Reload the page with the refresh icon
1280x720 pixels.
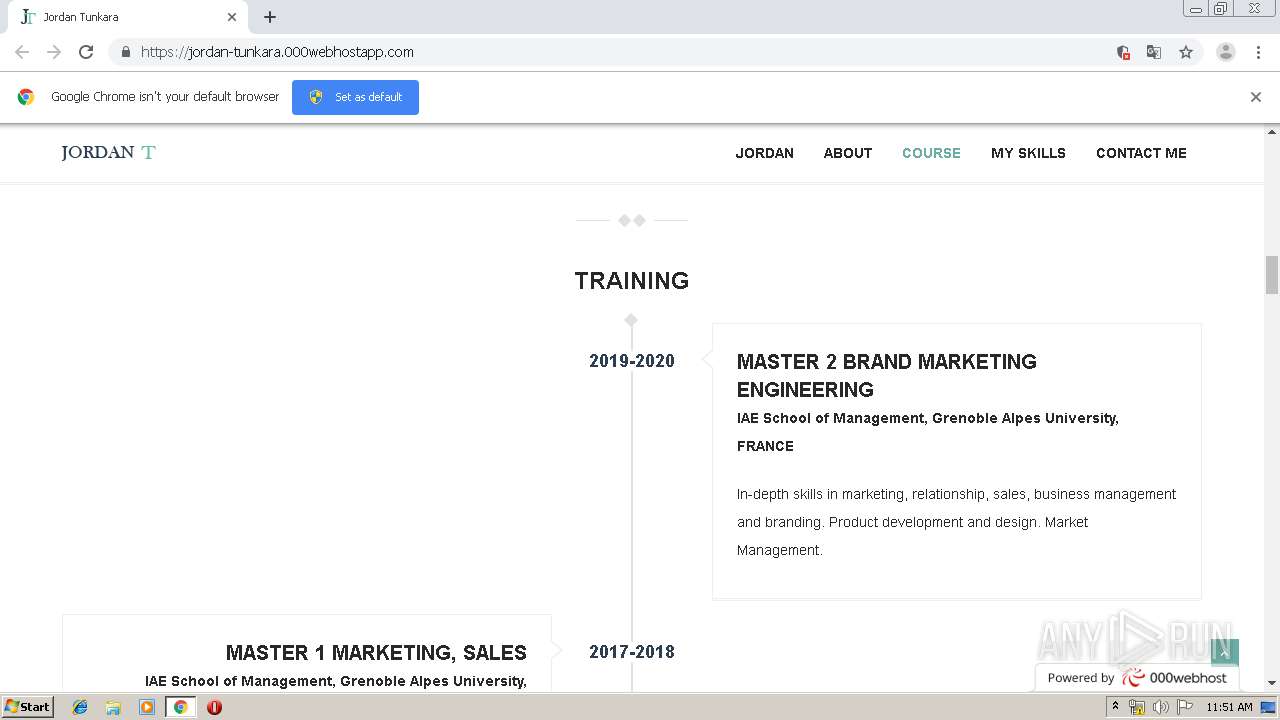86,52
